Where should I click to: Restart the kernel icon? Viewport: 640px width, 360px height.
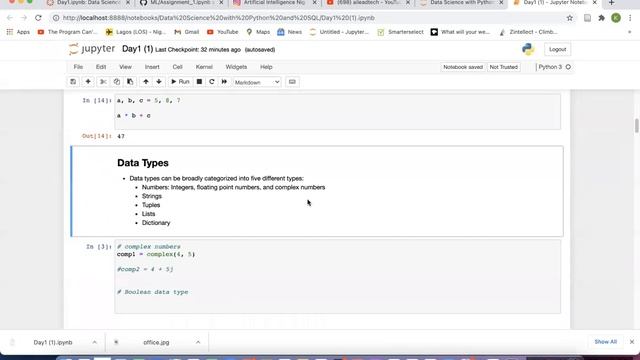point(211,82)
